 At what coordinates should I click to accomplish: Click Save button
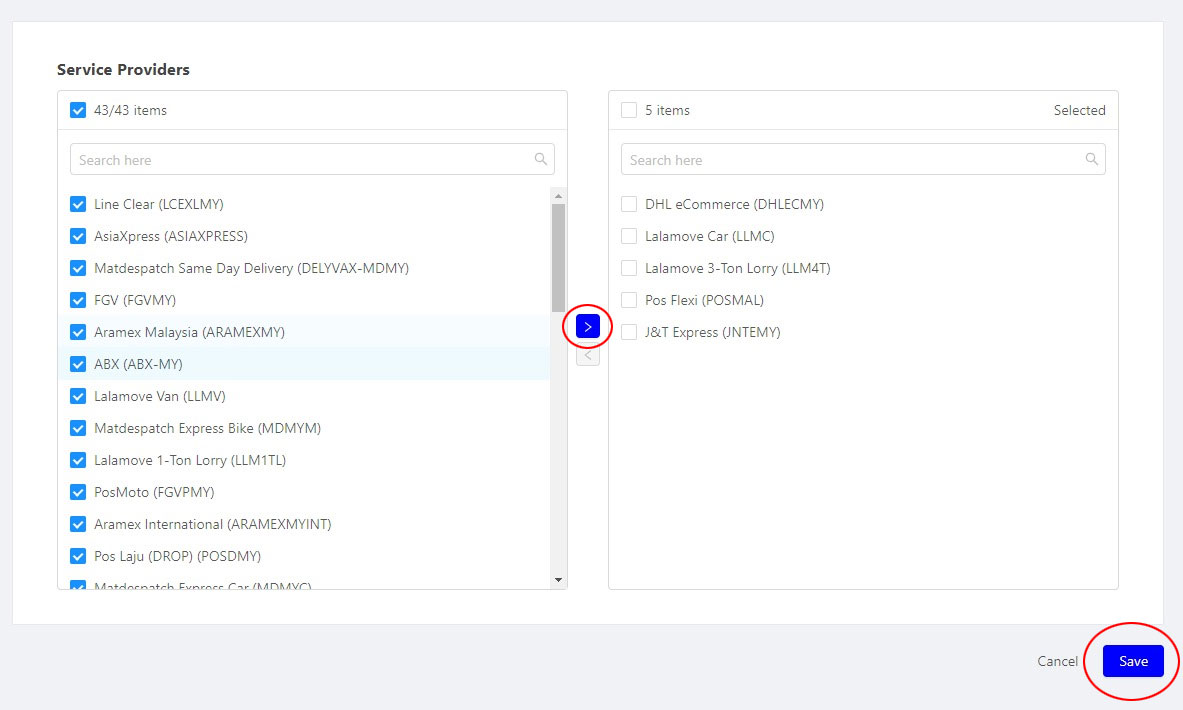tap(1133, 661)
